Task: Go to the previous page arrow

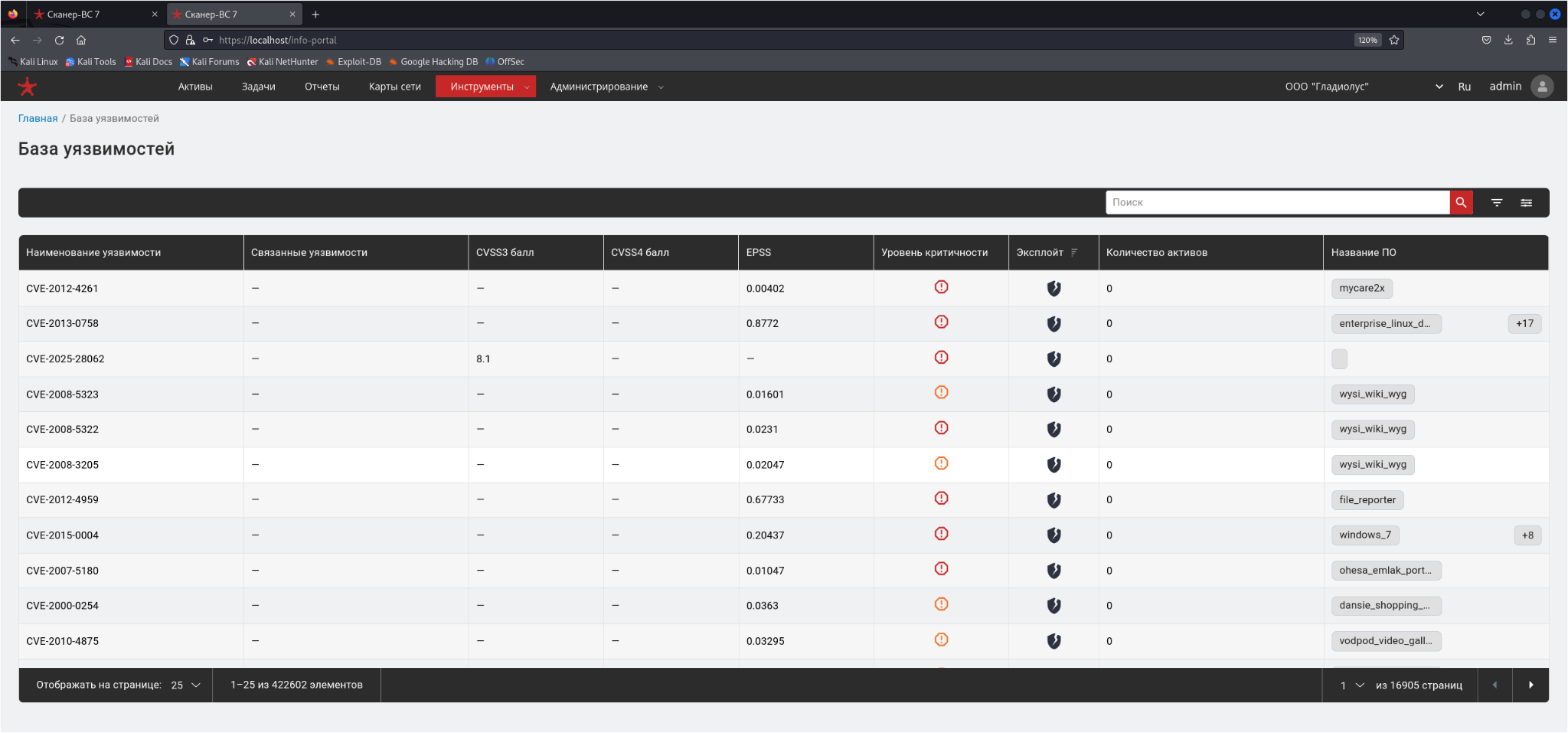Action: (1494, 685)
